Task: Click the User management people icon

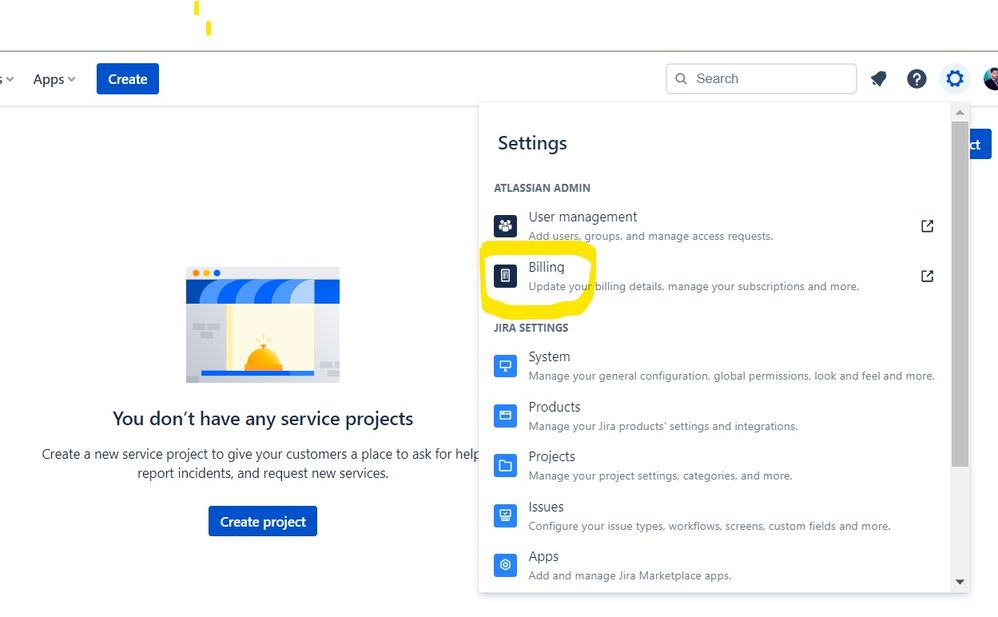Action: [505, 225]
